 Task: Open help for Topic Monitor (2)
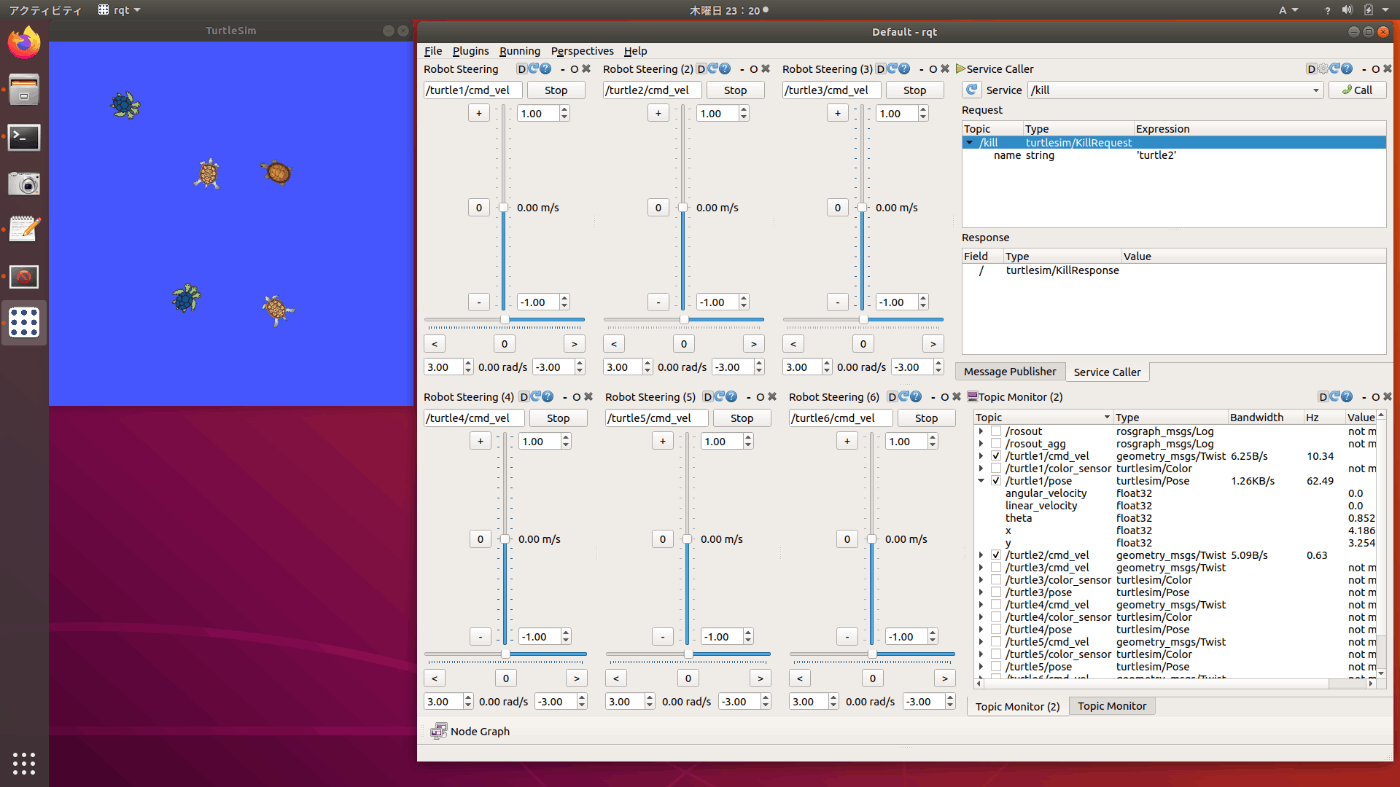click(1347, 397)
